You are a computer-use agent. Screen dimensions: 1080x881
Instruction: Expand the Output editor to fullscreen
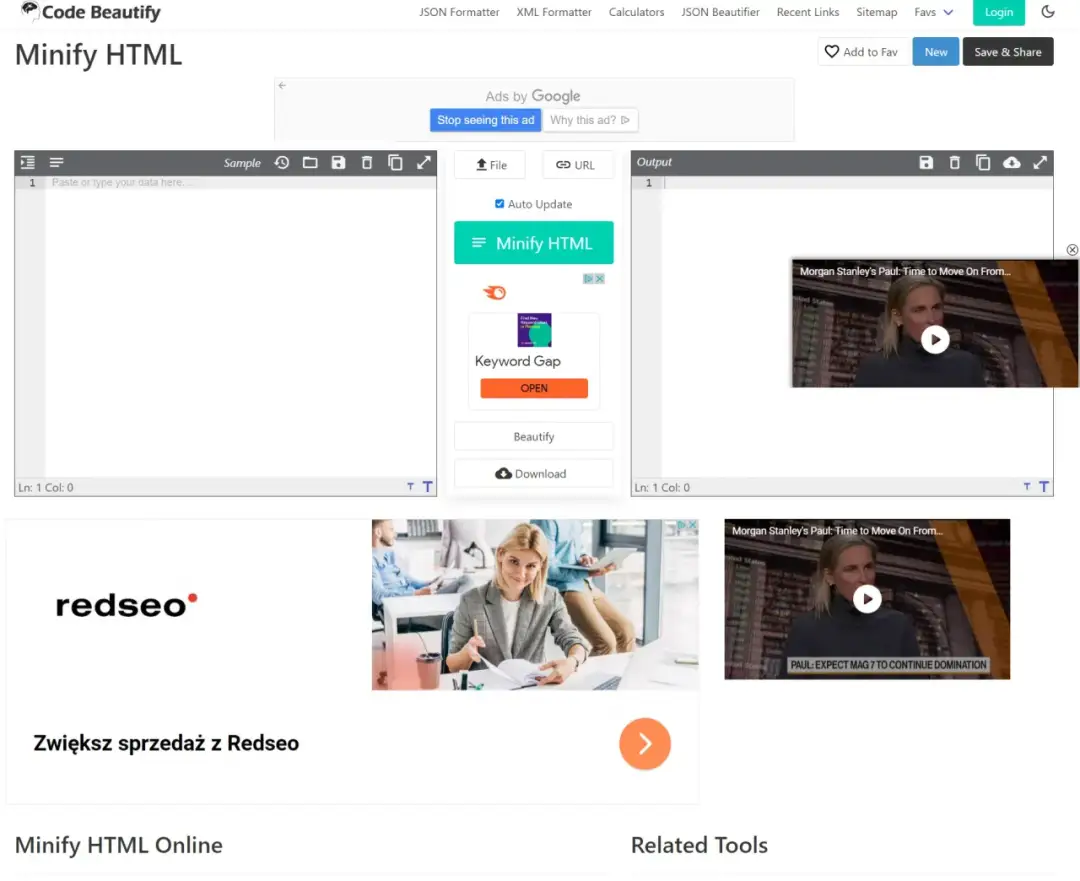(1040, 162)
